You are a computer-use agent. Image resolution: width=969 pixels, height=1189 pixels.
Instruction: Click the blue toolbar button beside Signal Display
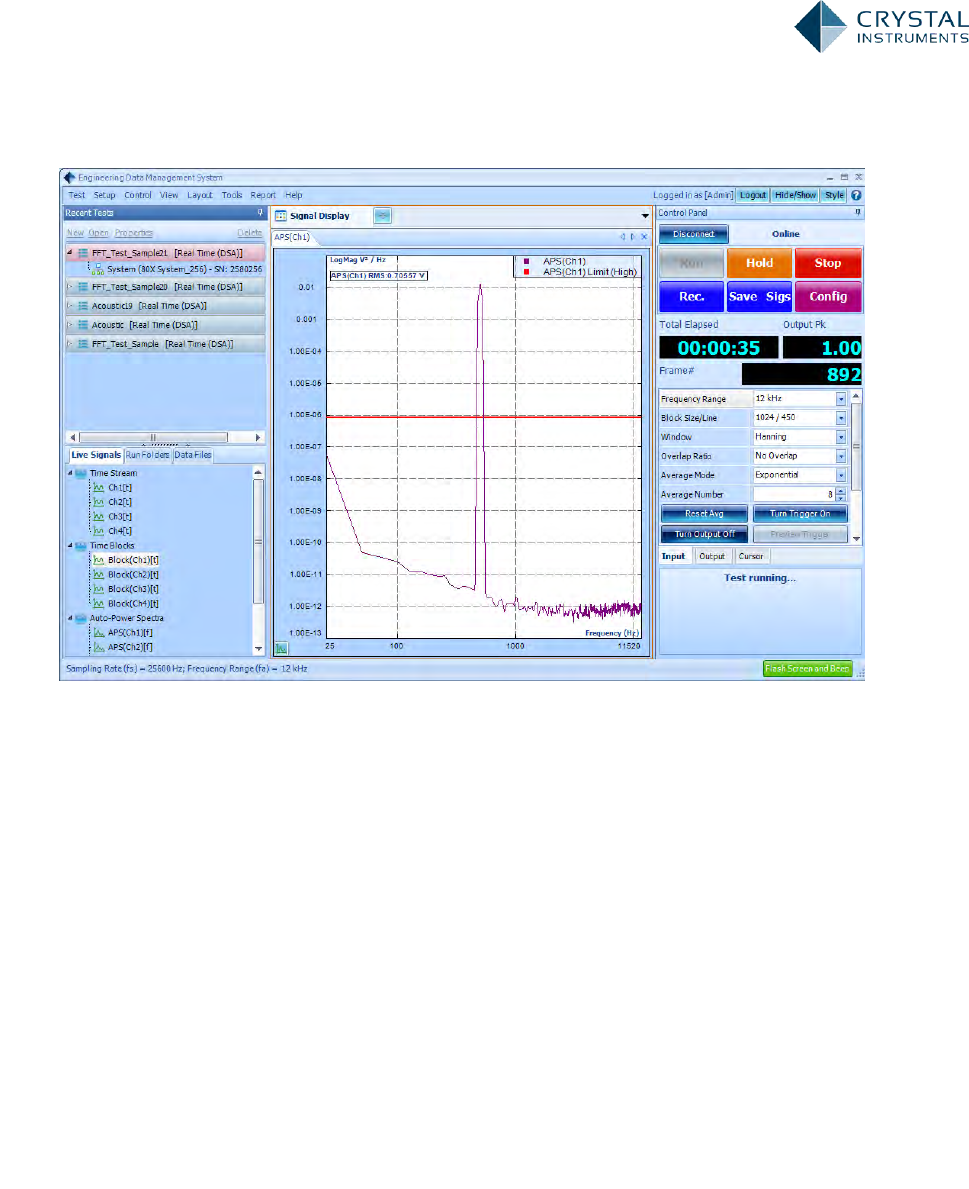pos(383,216)
